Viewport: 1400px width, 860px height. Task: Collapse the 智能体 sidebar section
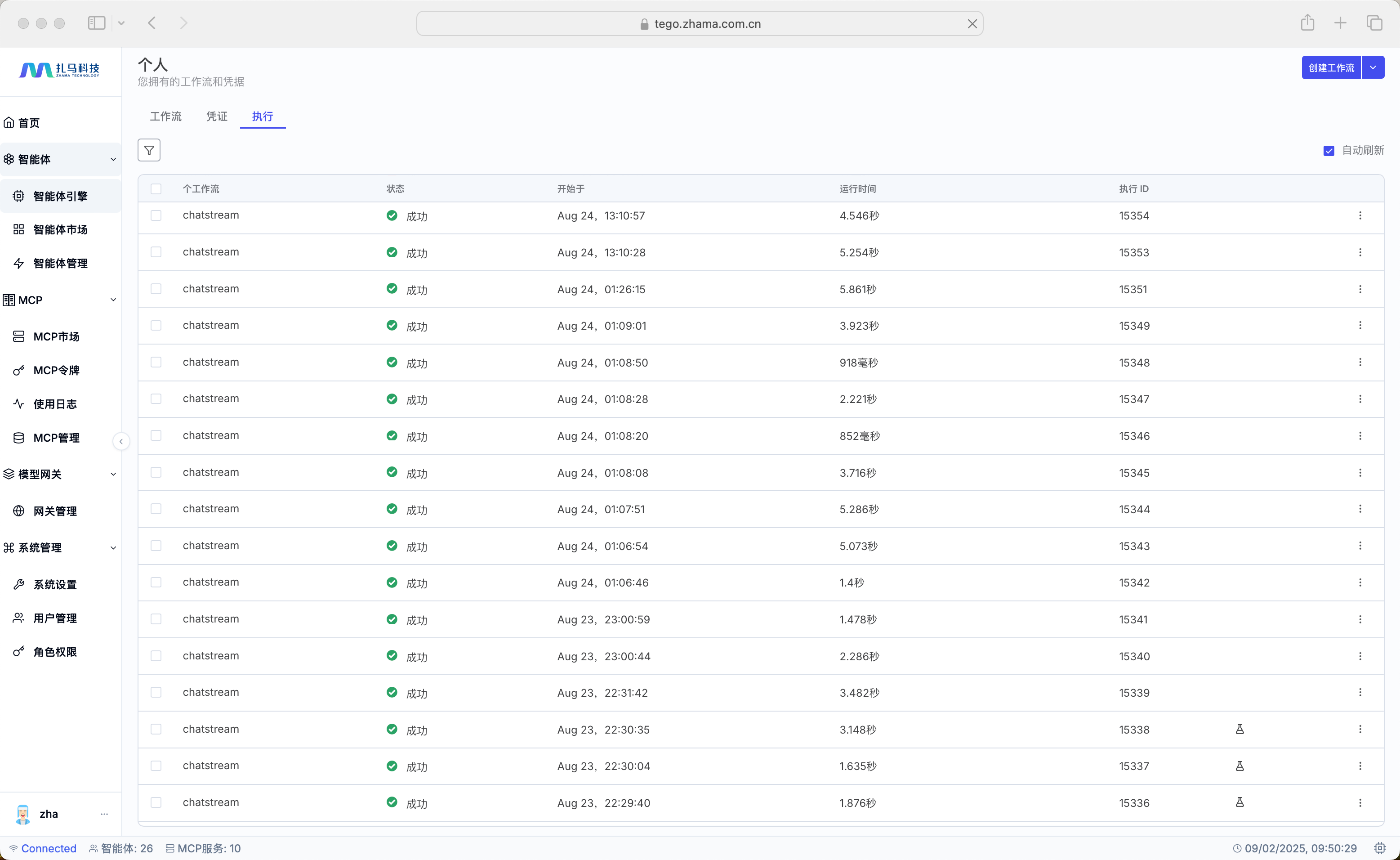coord(113,159)
